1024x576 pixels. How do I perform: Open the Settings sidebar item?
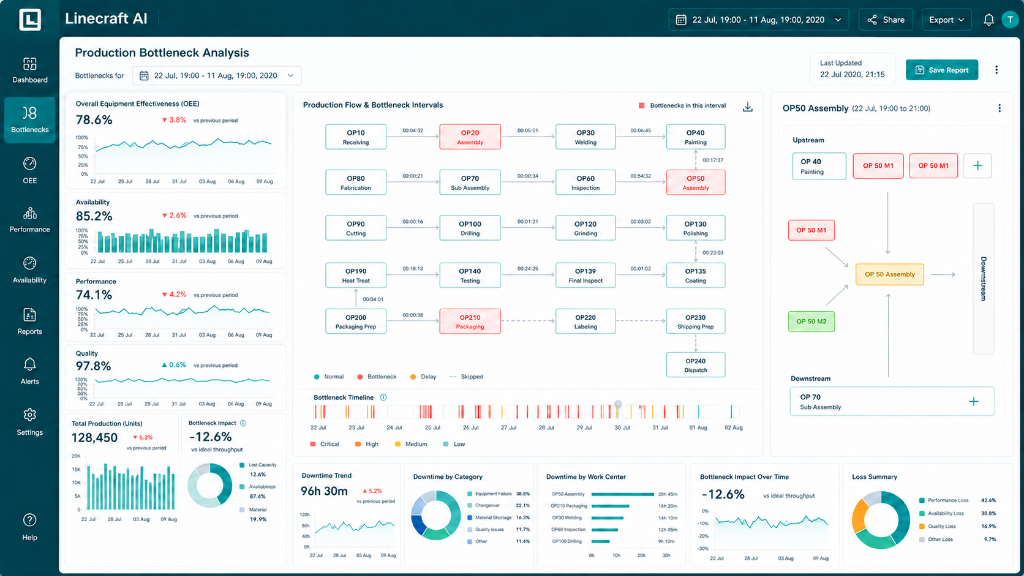click(29, 422)
